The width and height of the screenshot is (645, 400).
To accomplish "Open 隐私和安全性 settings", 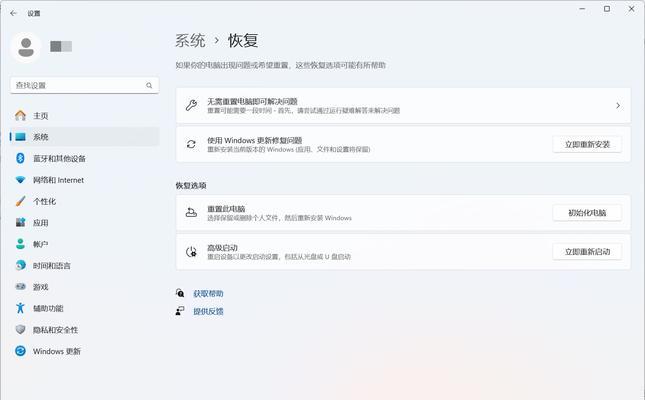I will tap(84, 330).
